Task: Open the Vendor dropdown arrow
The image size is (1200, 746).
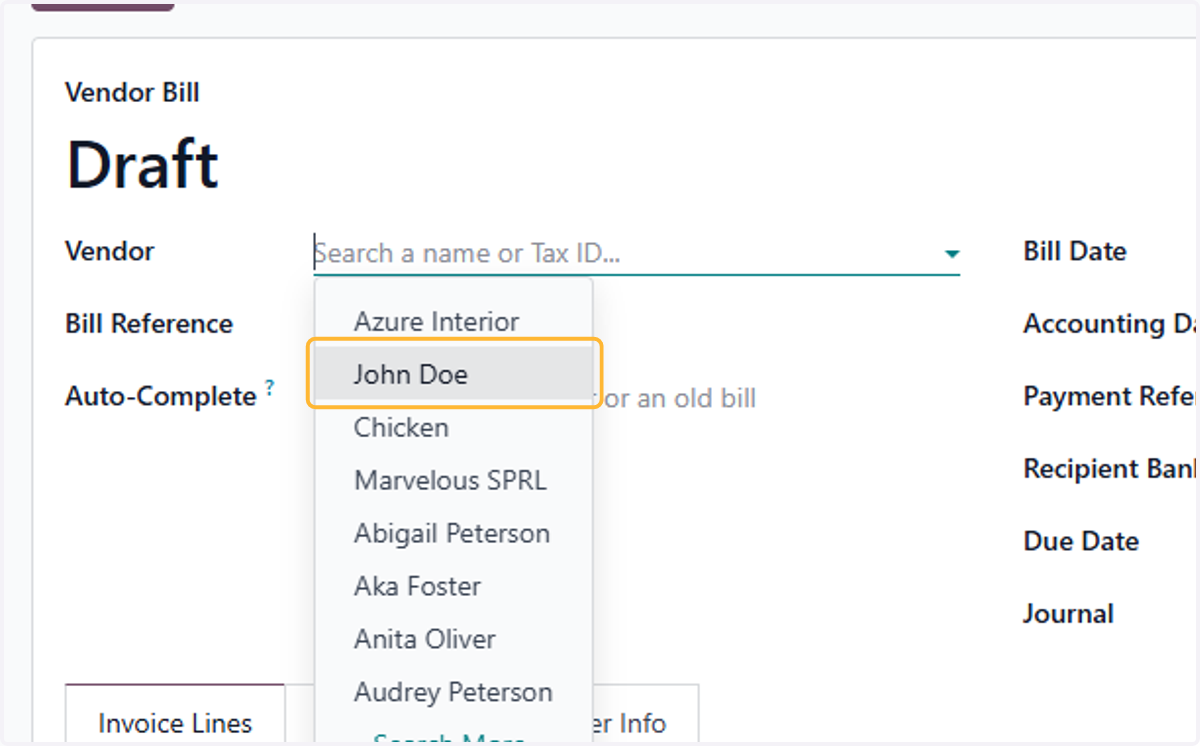Action: coord(952,254)
